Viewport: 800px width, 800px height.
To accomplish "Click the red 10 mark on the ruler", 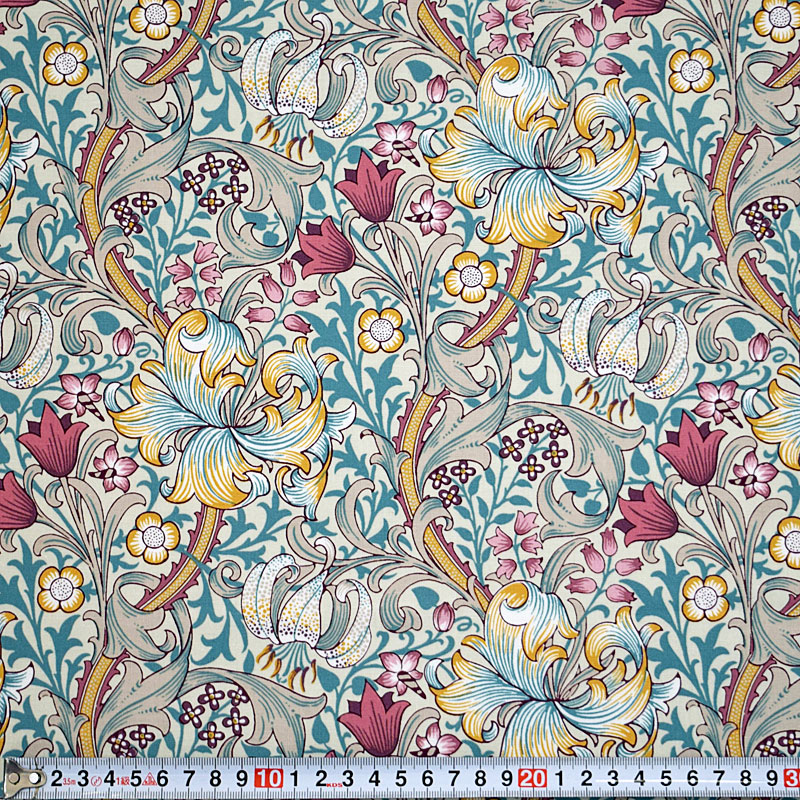I will pyautogui.click(x=268, y=778).
